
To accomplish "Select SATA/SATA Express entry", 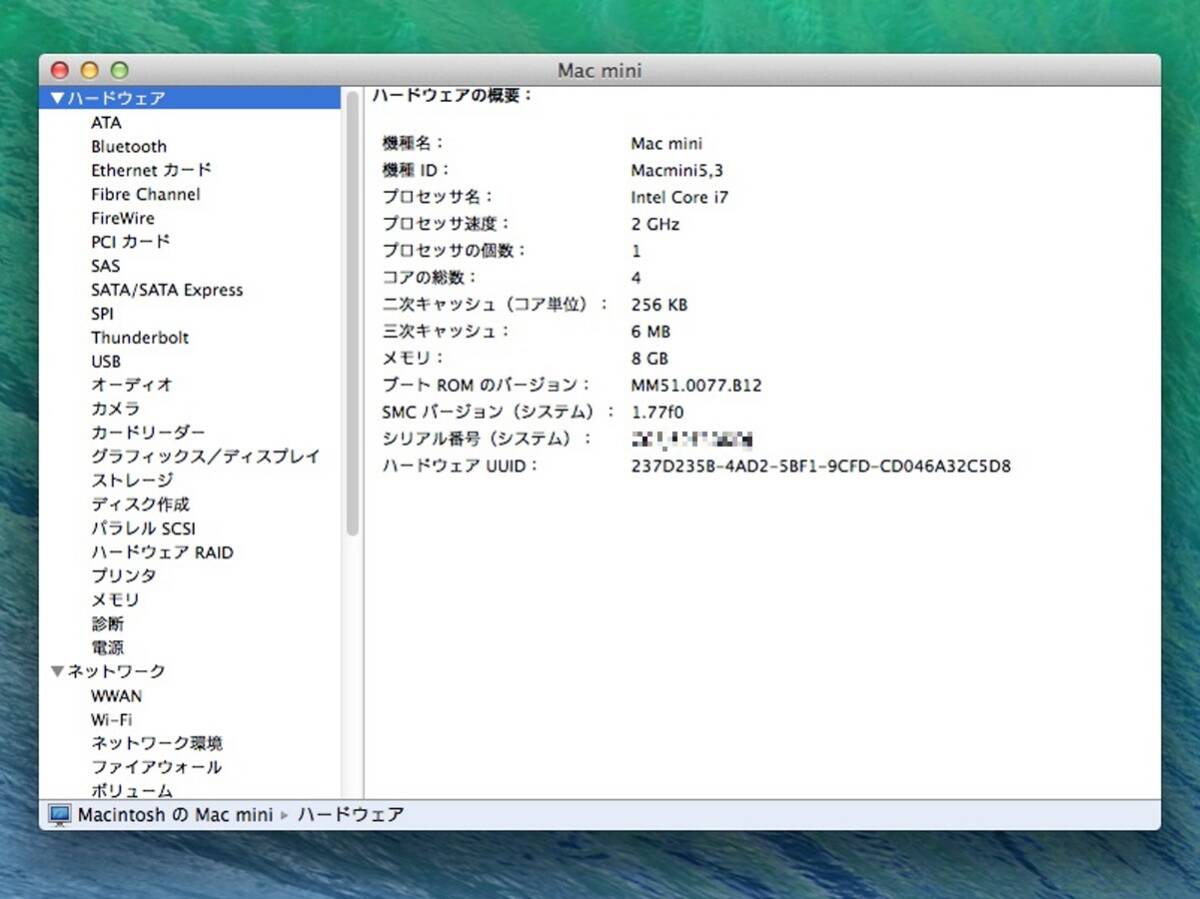I will (167, 290).
